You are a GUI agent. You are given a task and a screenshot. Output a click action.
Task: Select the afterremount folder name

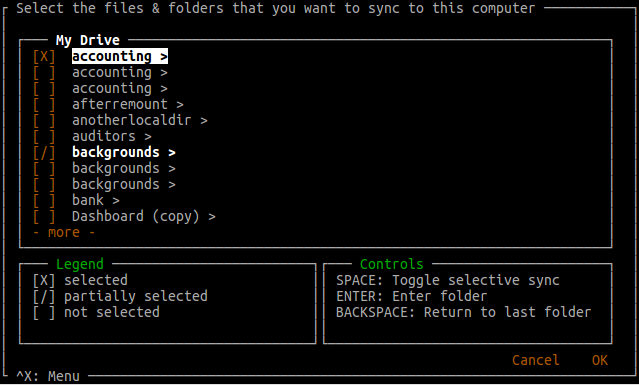120,104
